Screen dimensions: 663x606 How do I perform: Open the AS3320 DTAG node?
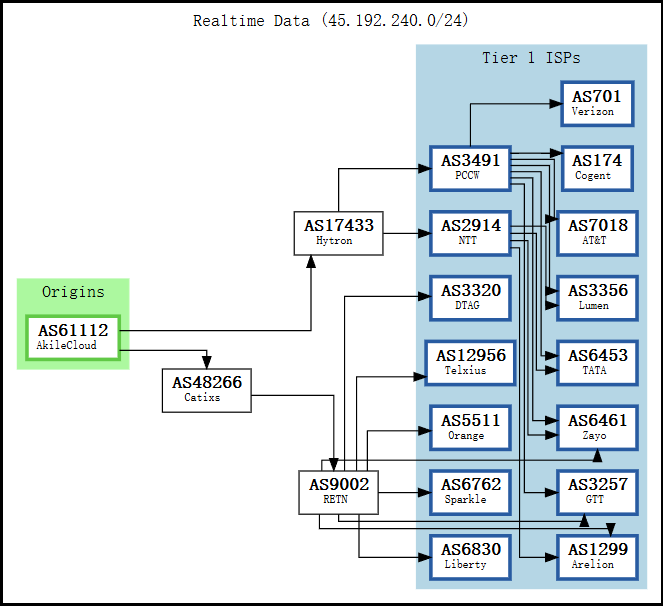tap(470, 298)
